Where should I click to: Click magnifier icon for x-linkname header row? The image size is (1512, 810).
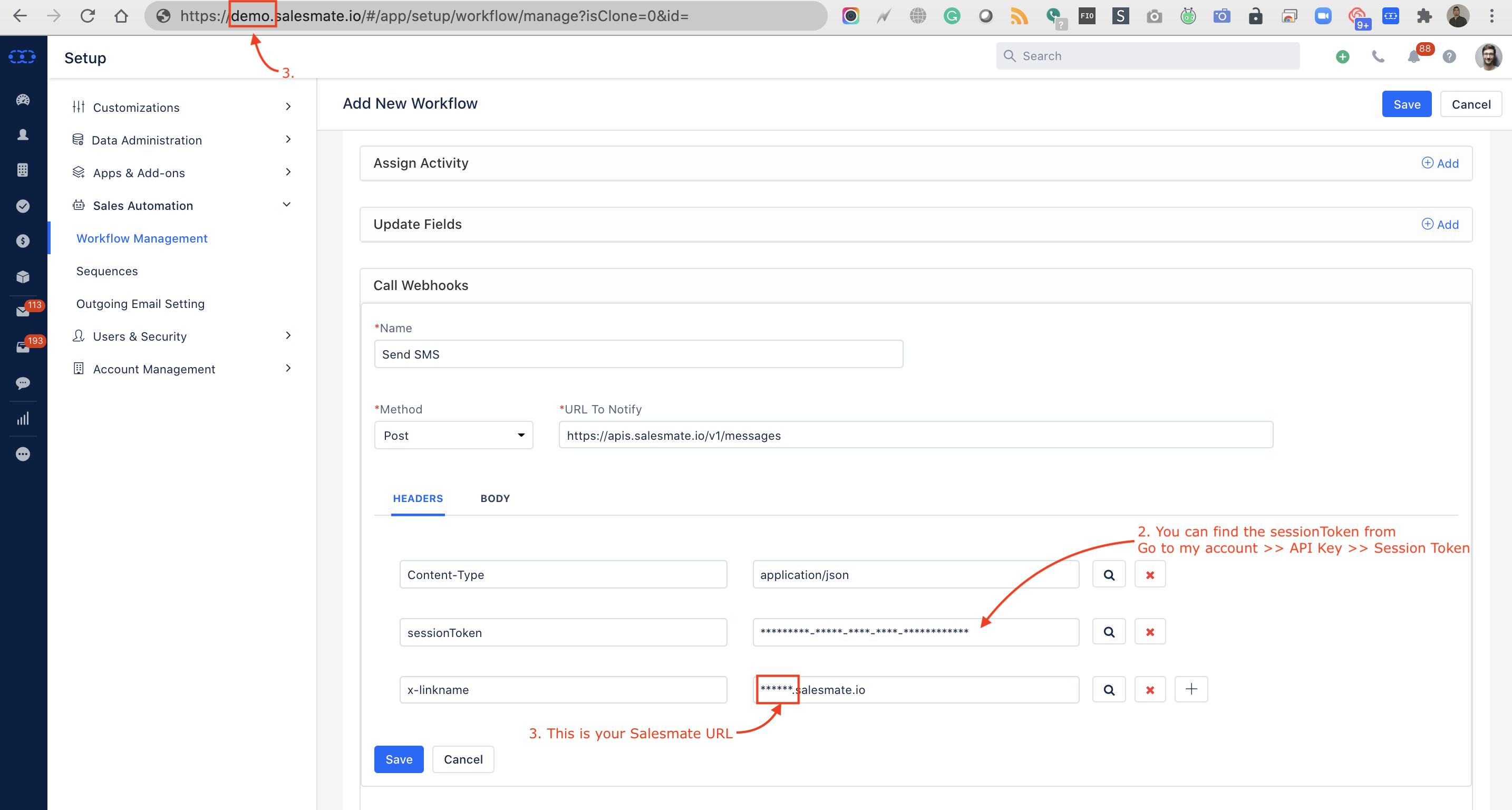point(1109,690)
